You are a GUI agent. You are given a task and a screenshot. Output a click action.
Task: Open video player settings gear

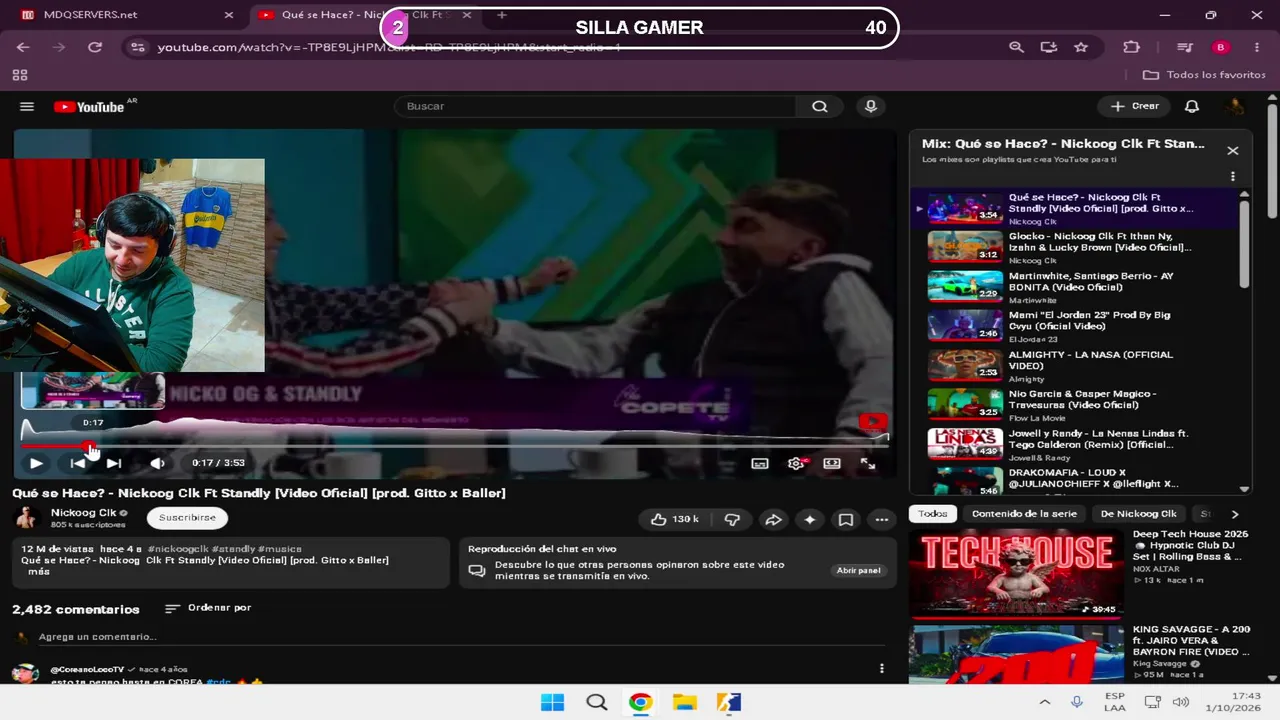(x=796, y=463)
